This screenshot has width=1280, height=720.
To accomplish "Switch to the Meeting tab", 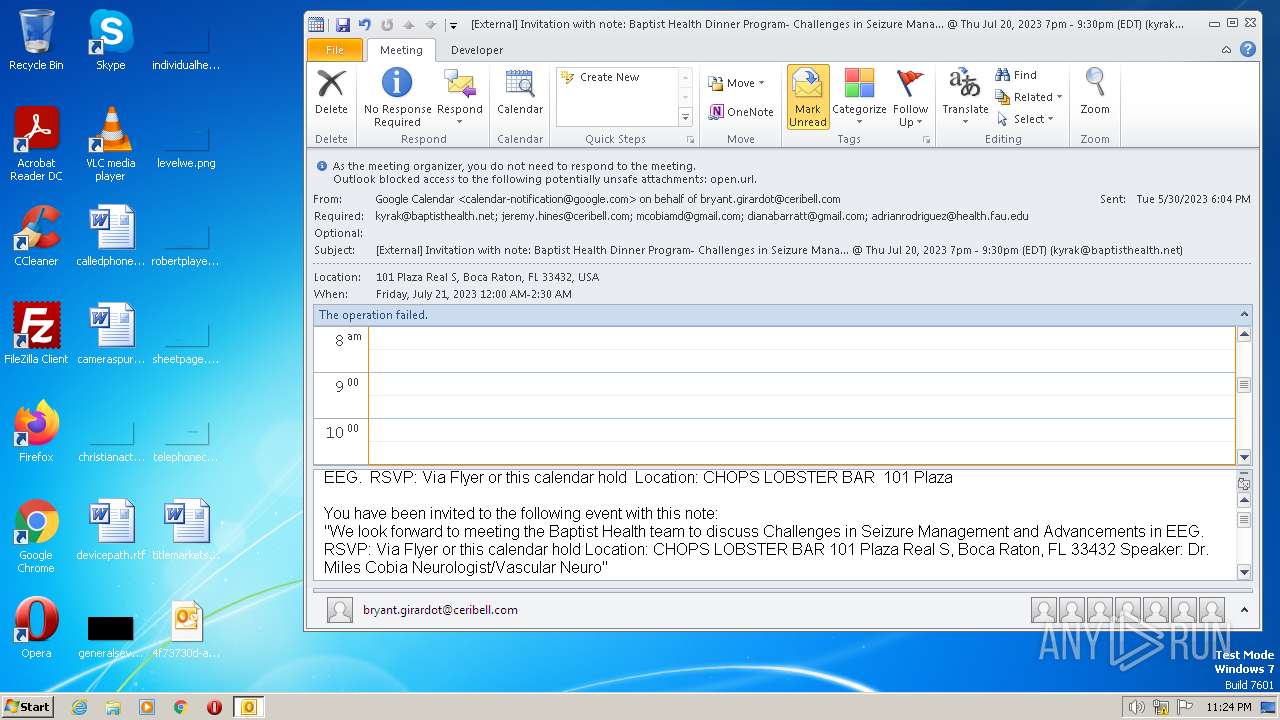I will click(x=401, y=50).
